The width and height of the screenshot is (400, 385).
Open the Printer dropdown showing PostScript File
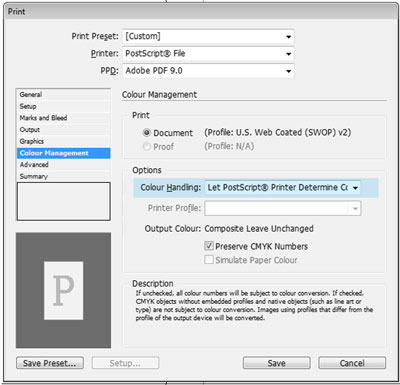[208, 54]
